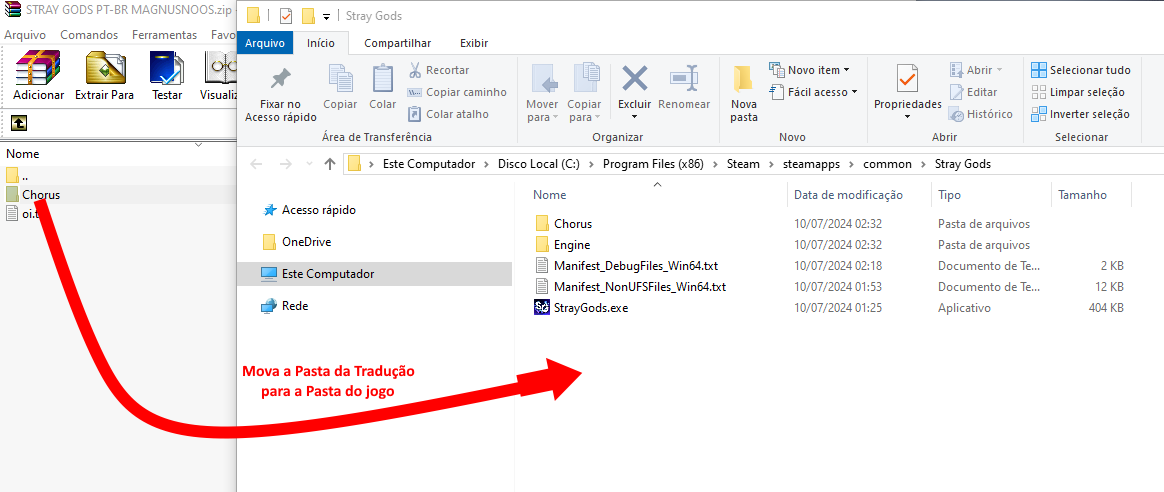The height and width of the screenshot is (492, 1164).
Task: Switch to the Compartilhar ribbon tab
Action: tap(397, 43)
